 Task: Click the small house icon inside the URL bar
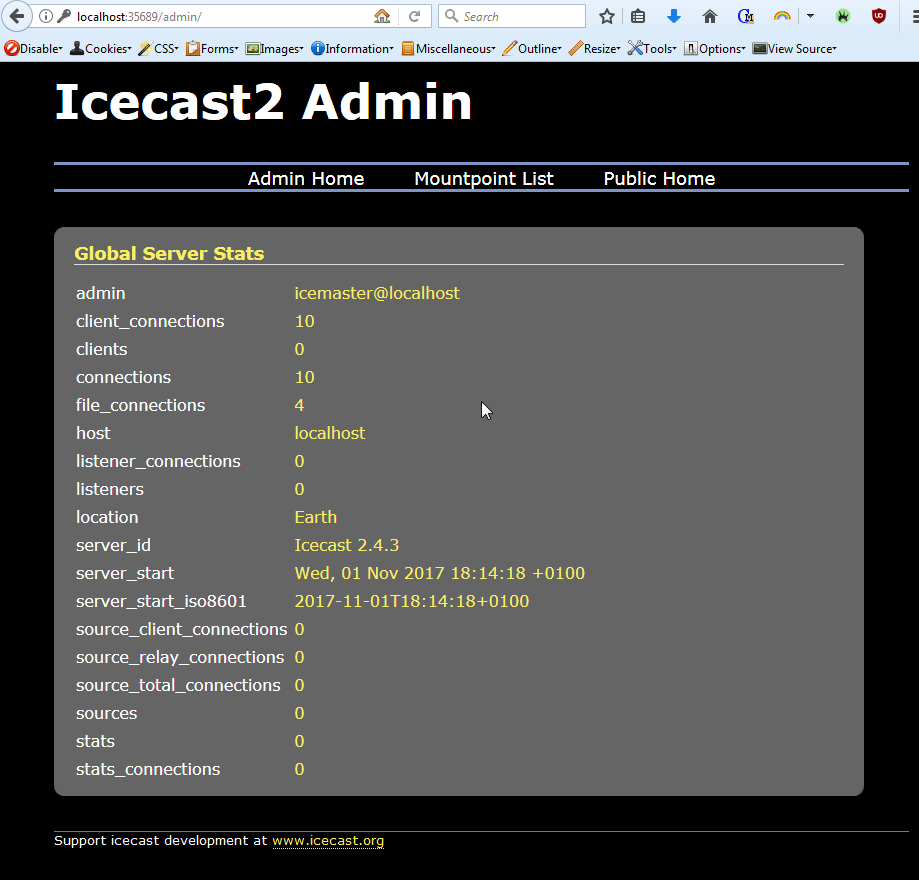(x=382, y=16)
